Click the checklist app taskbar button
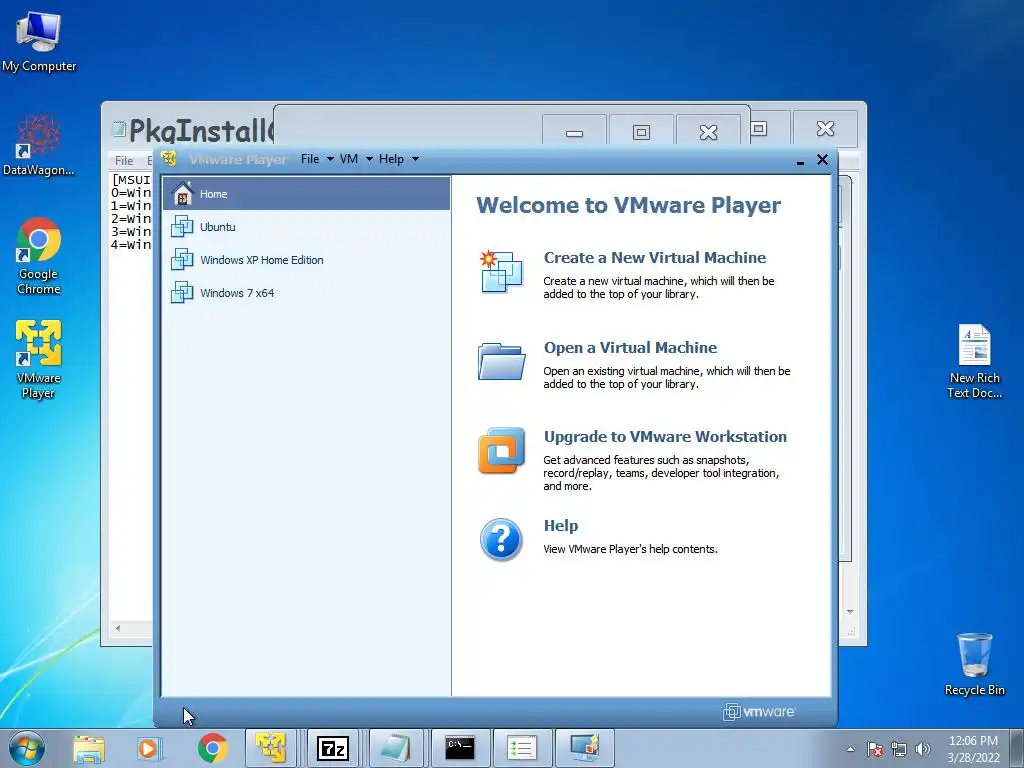 point(521,748)
